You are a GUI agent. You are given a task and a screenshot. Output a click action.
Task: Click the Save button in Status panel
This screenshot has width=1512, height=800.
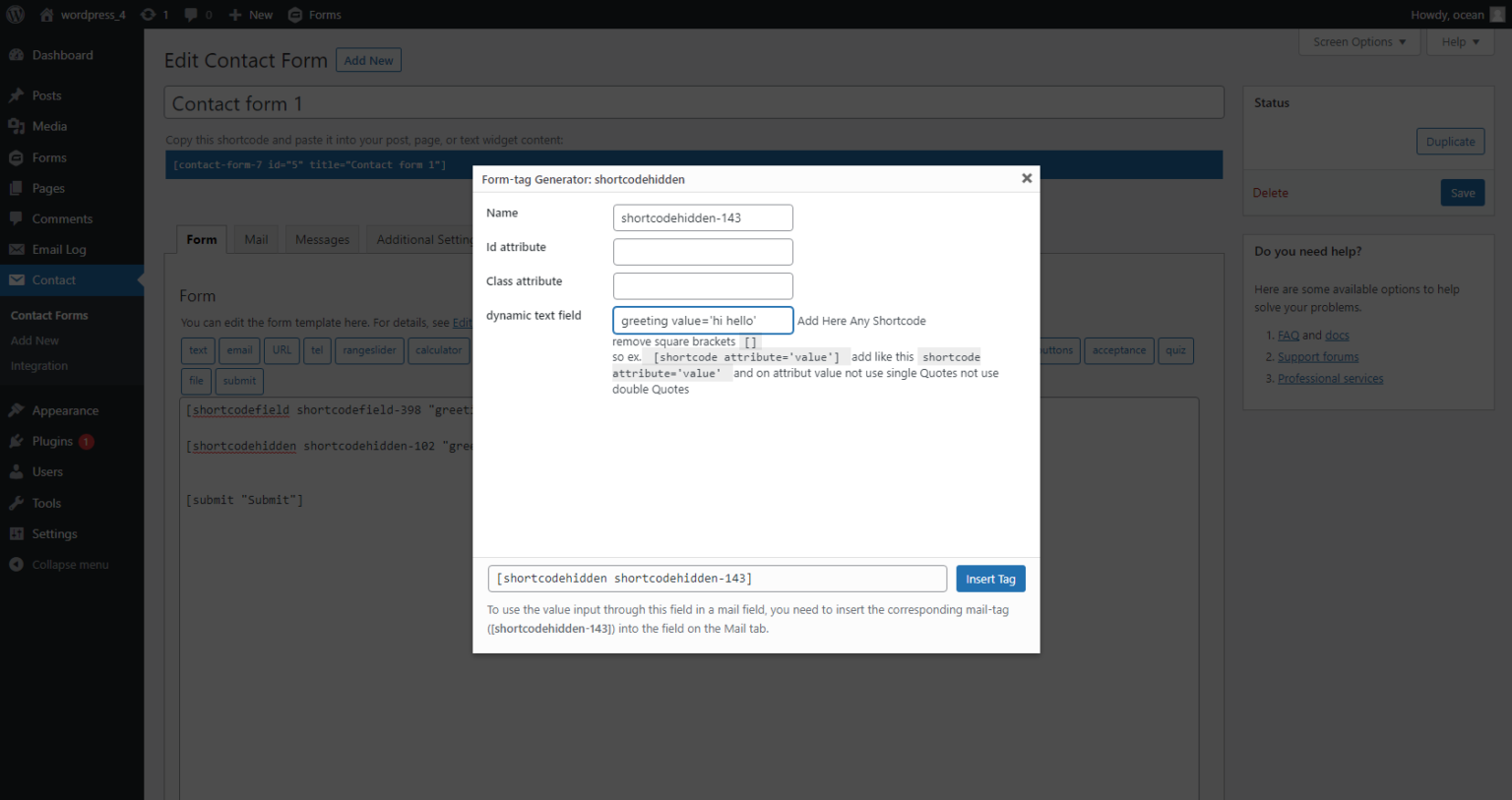click(1462, 192)
